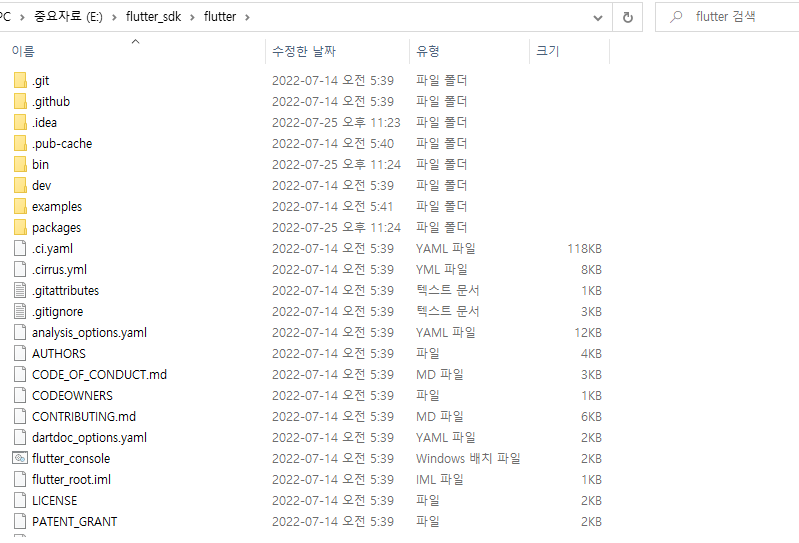The width and height of the screenshot is (799, 543).
Task: Sort by the 수정한 날짜 column header
Action: click(x=304, y=51)
